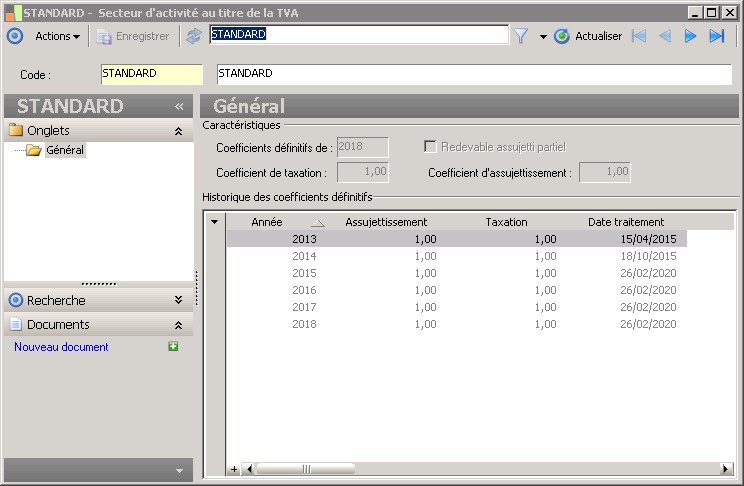Go to first record arrow
The image size is (744, 486).
point(639,36)
